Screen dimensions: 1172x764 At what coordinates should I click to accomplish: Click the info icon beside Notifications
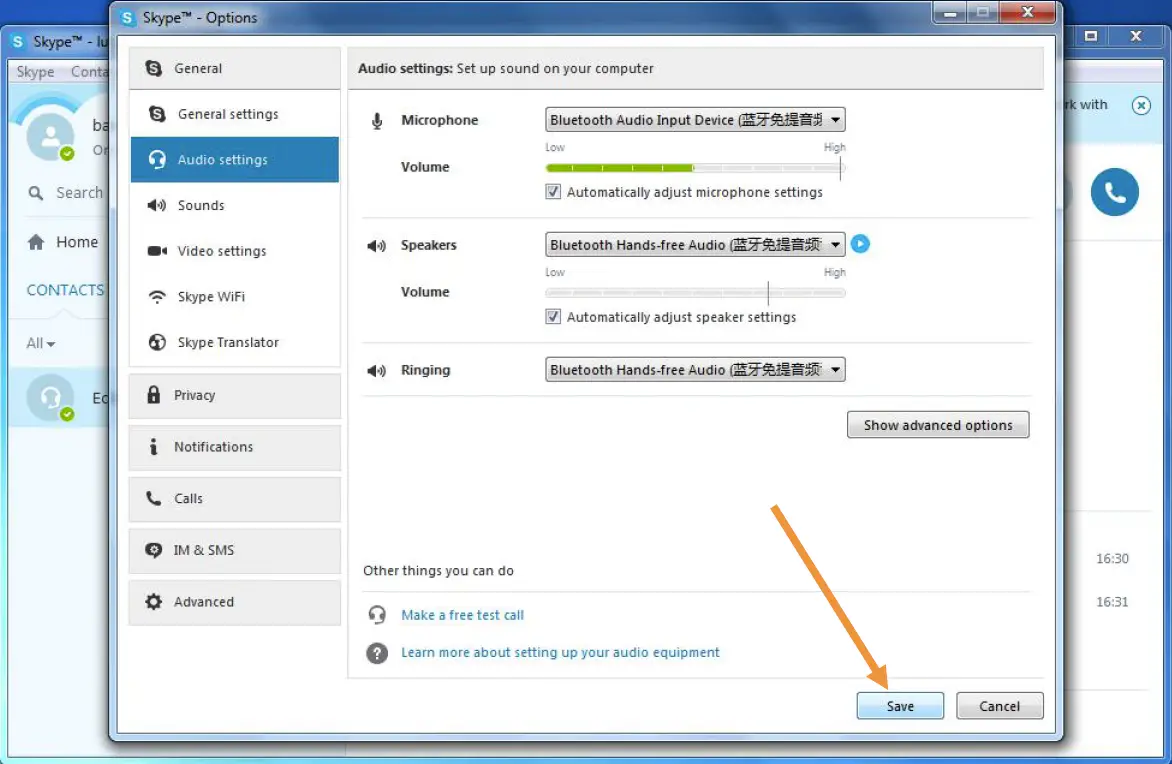tap(153, 446)
